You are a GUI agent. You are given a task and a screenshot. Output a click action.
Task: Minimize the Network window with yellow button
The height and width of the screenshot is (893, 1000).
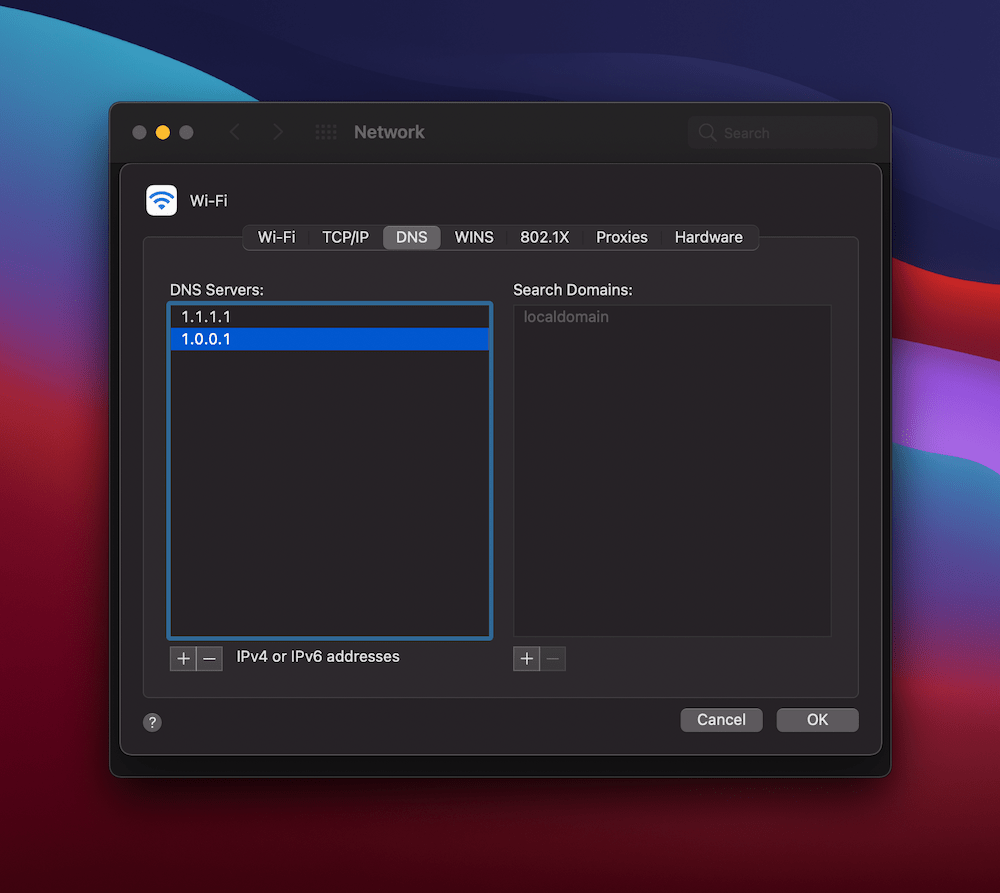[x=163, y=132]
